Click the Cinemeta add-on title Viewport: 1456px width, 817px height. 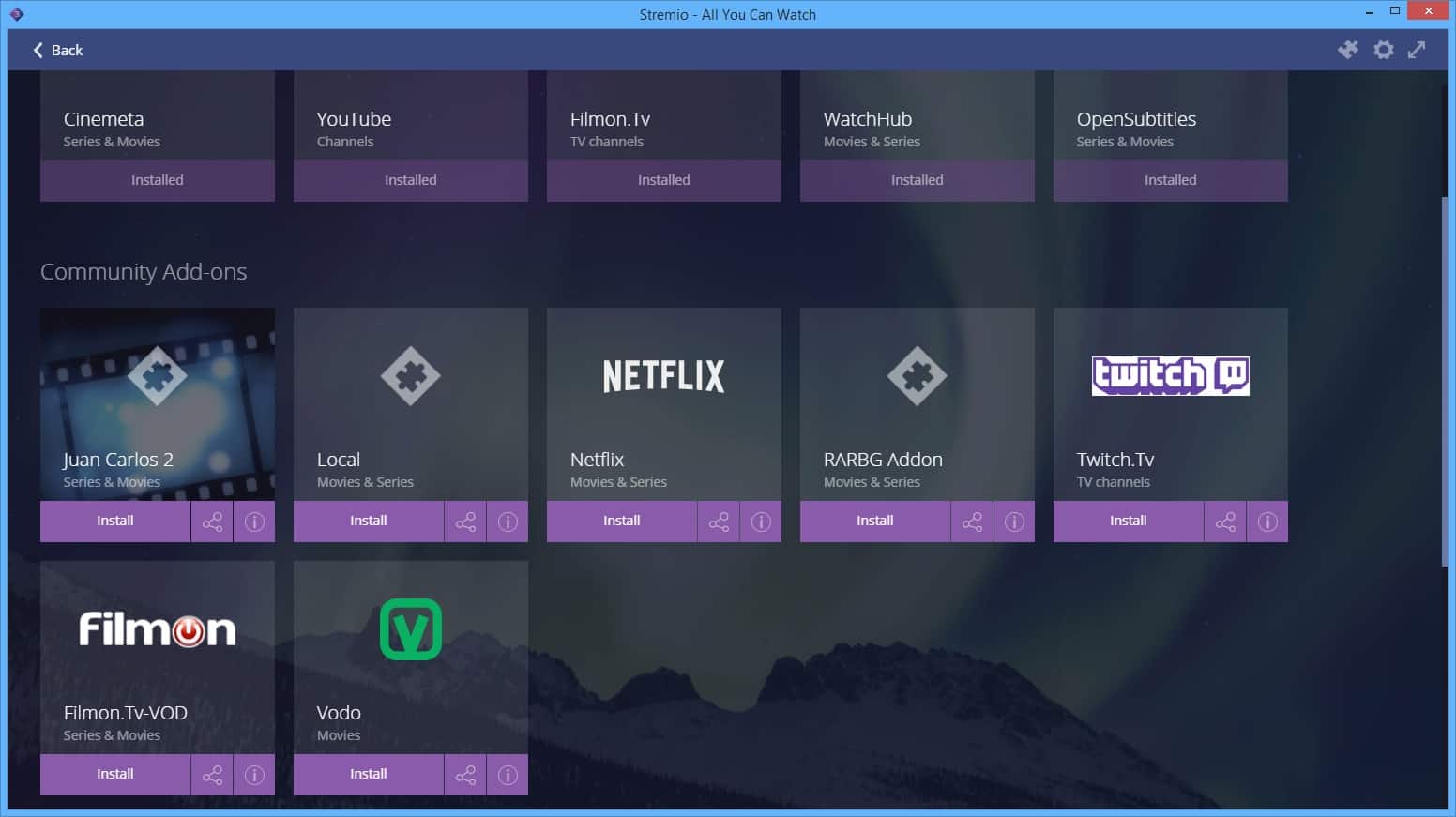104,119
